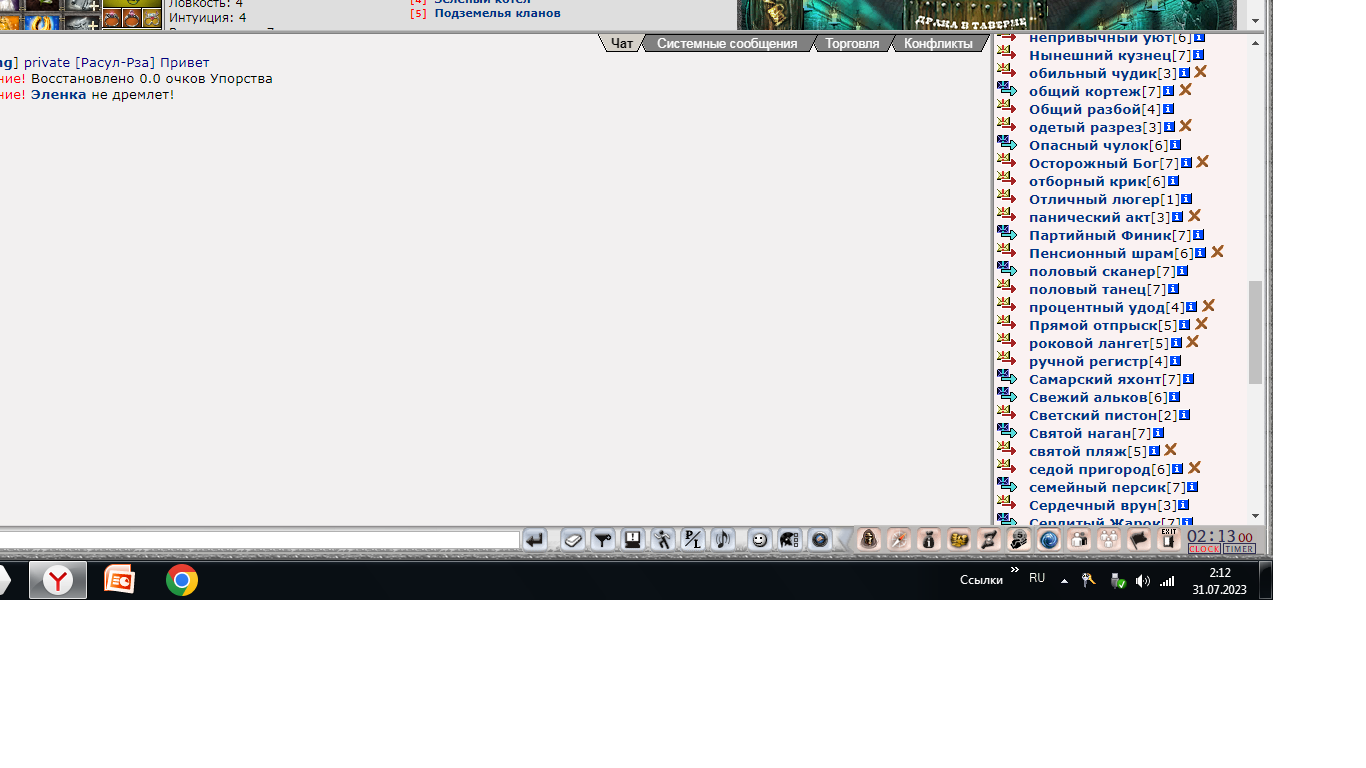Click player name Светский пистон

tap(1093, 415)
